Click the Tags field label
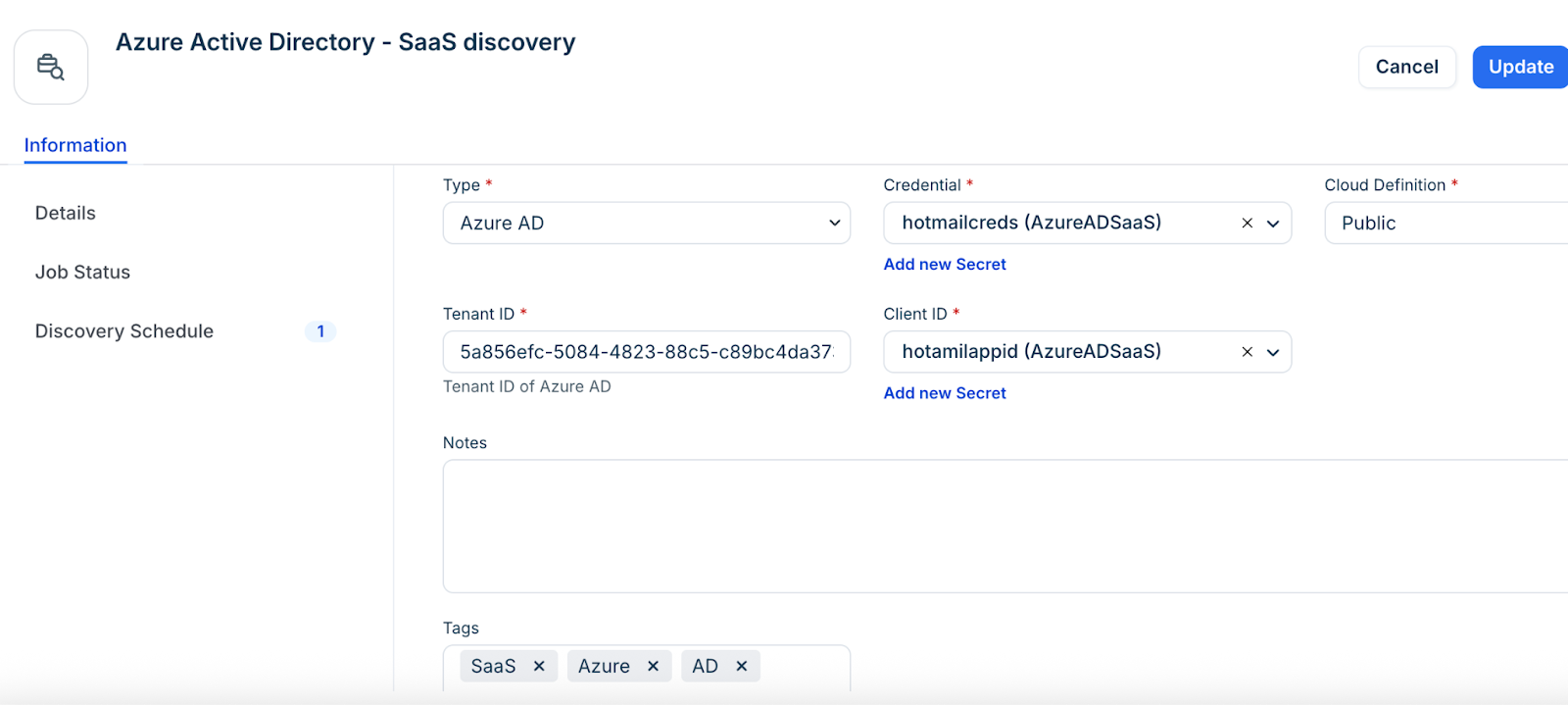This screenshot has height=705, width=1568. [461, 629]
